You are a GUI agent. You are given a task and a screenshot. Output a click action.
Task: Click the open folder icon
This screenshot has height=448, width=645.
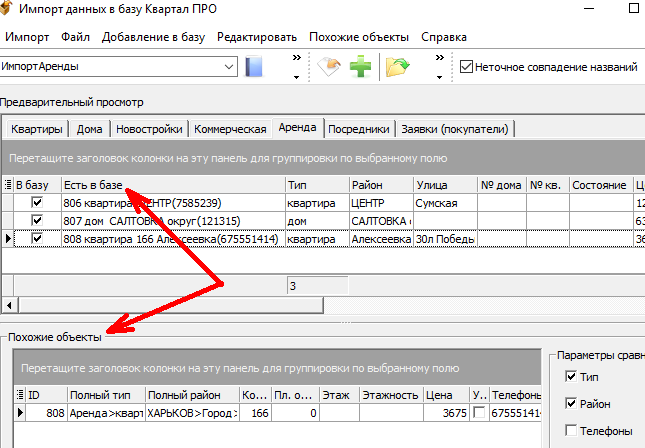pos(399,68)
